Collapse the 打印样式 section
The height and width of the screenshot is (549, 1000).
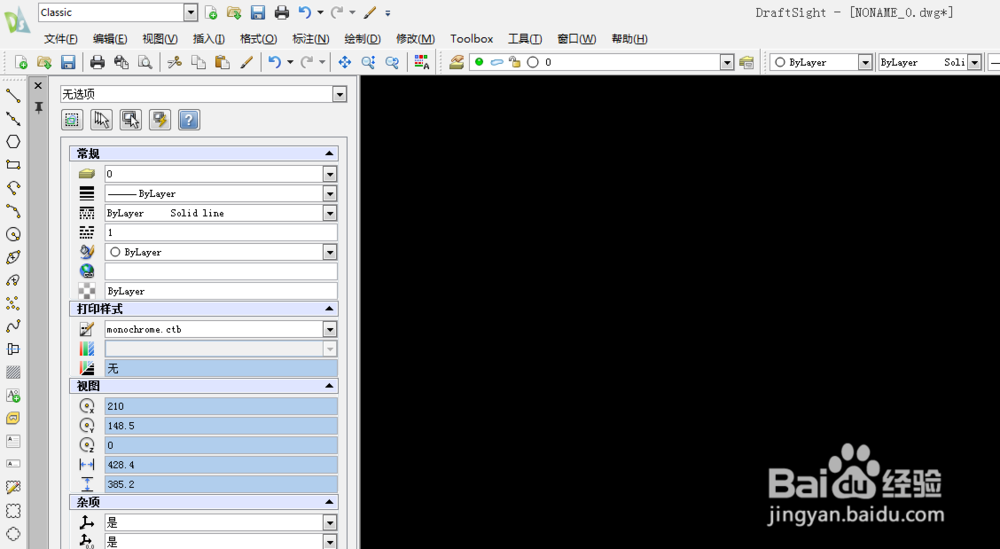coord(329,309)
